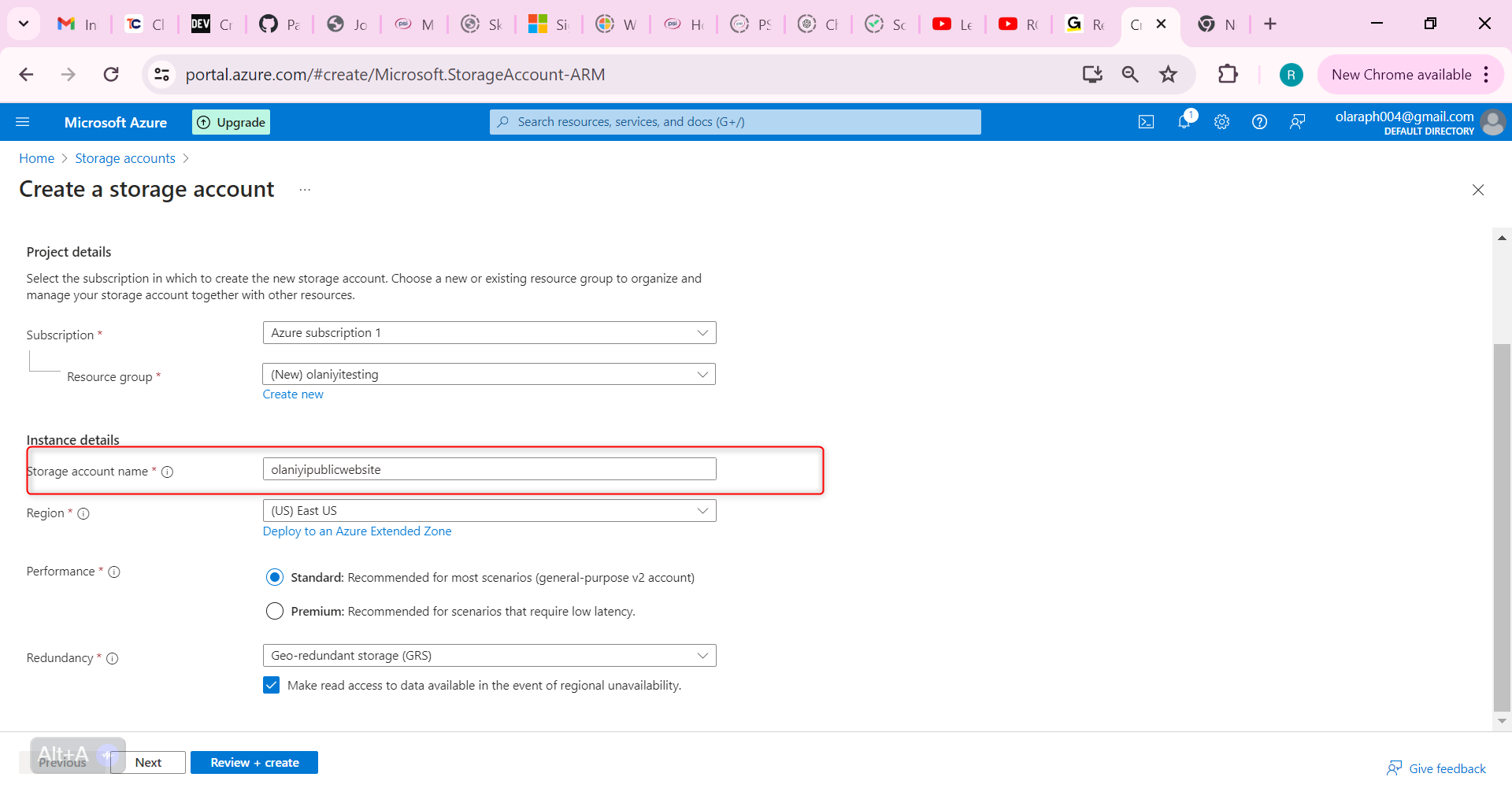Click the Review + create button
The image size is (1512, 803).
[x=254, y=762]
